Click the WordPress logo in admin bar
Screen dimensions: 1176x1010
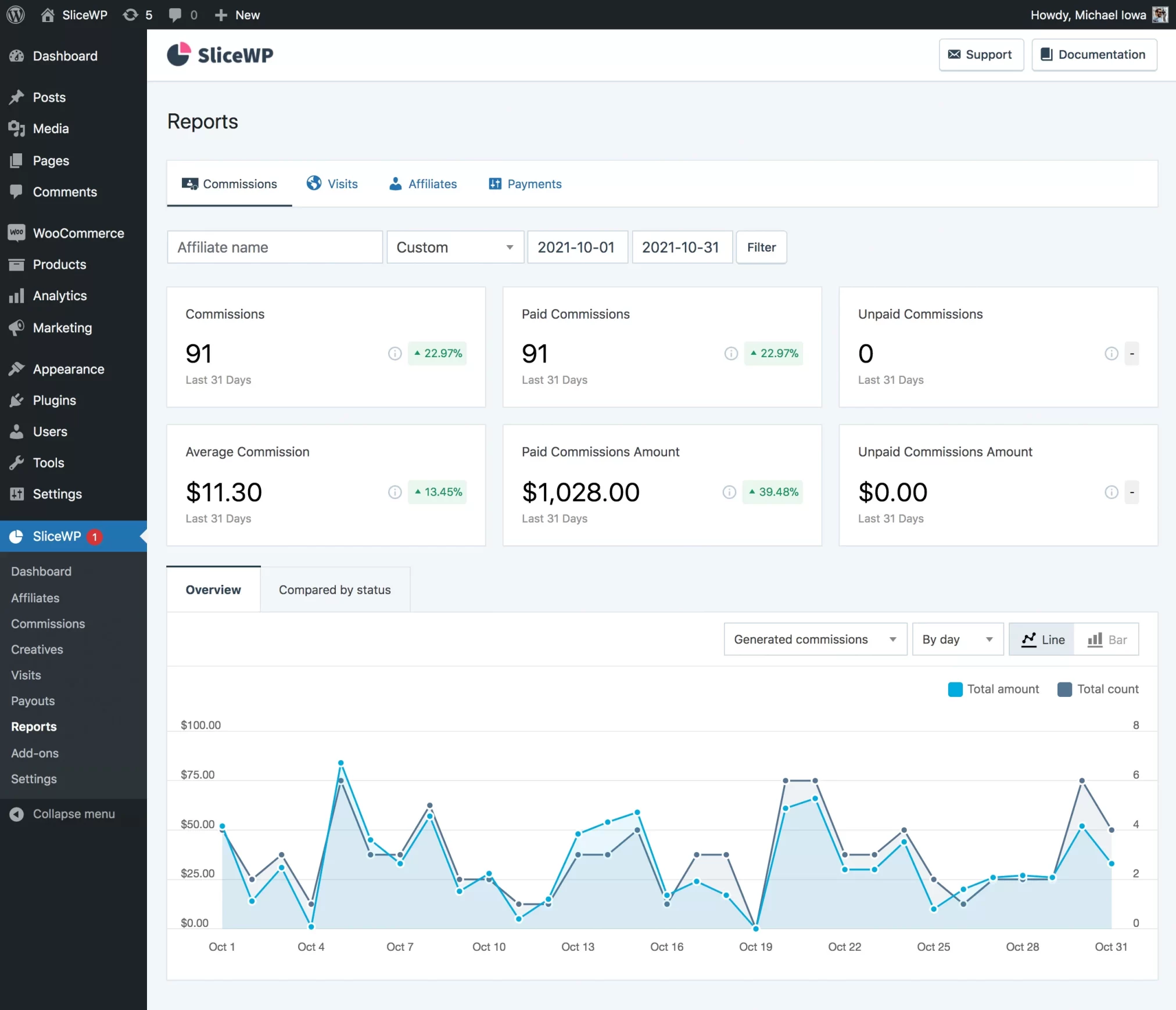(x=16, y=15)
